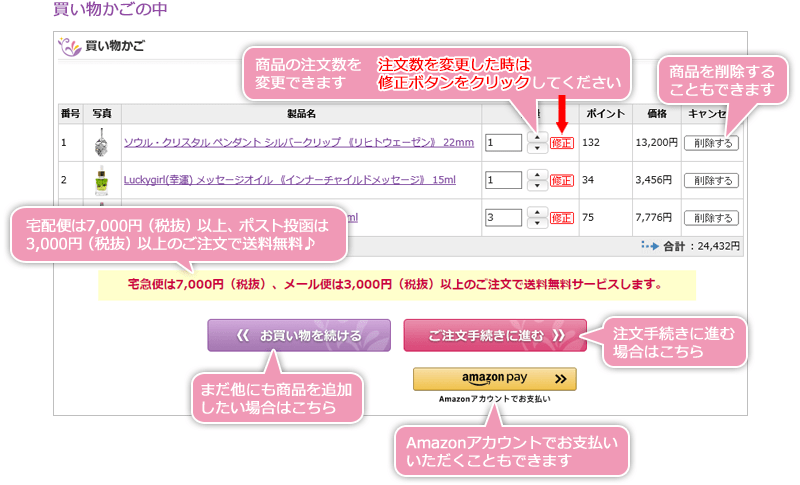800x485 pixels.
Task: Raise third item quantity using up arrow
Action: (x=537, y=212)
